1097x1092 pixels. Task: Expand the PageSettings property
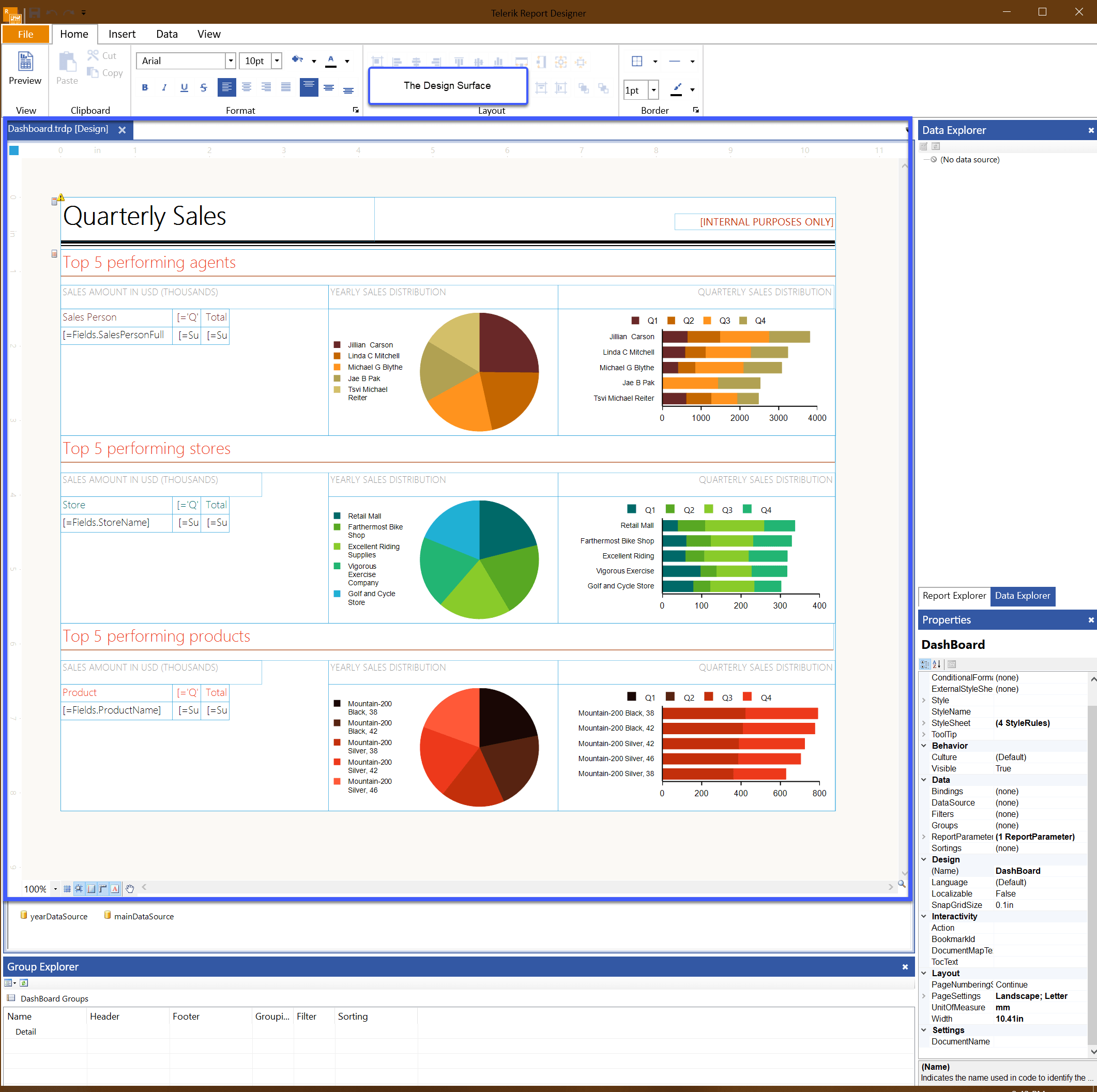coord(924,996)
